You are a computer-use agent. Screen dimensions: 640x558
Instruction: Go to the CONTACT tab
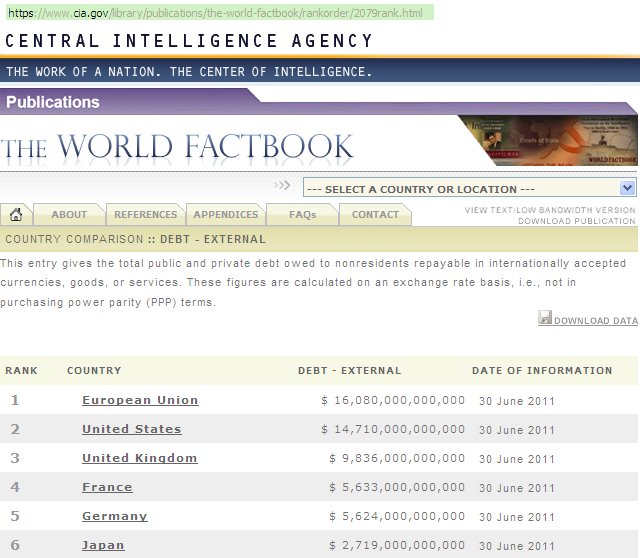coord(376,214)
